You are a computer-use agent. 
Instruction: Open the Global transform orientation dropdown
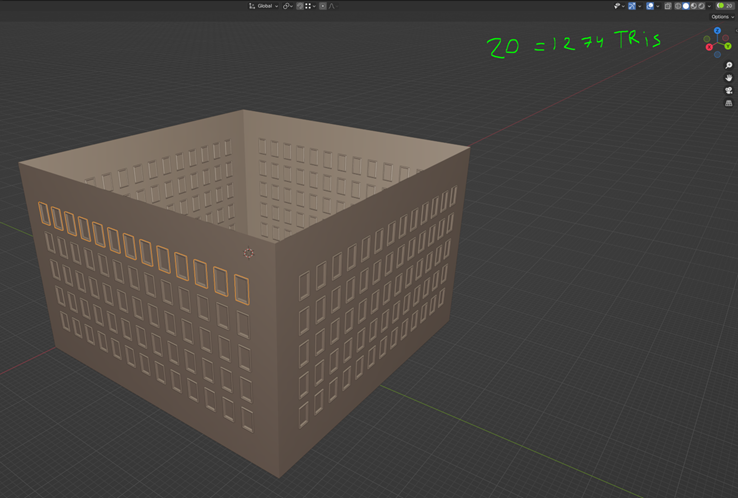[x=264, y=6]
